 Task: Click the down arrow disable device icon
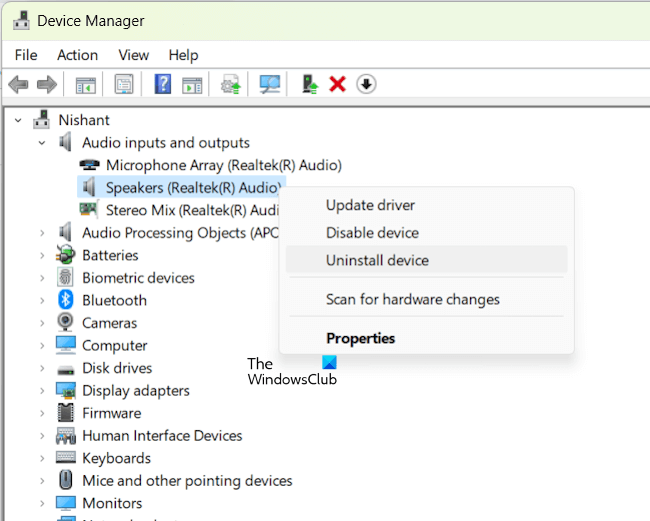pyautogui.click(x=366, y=85)
